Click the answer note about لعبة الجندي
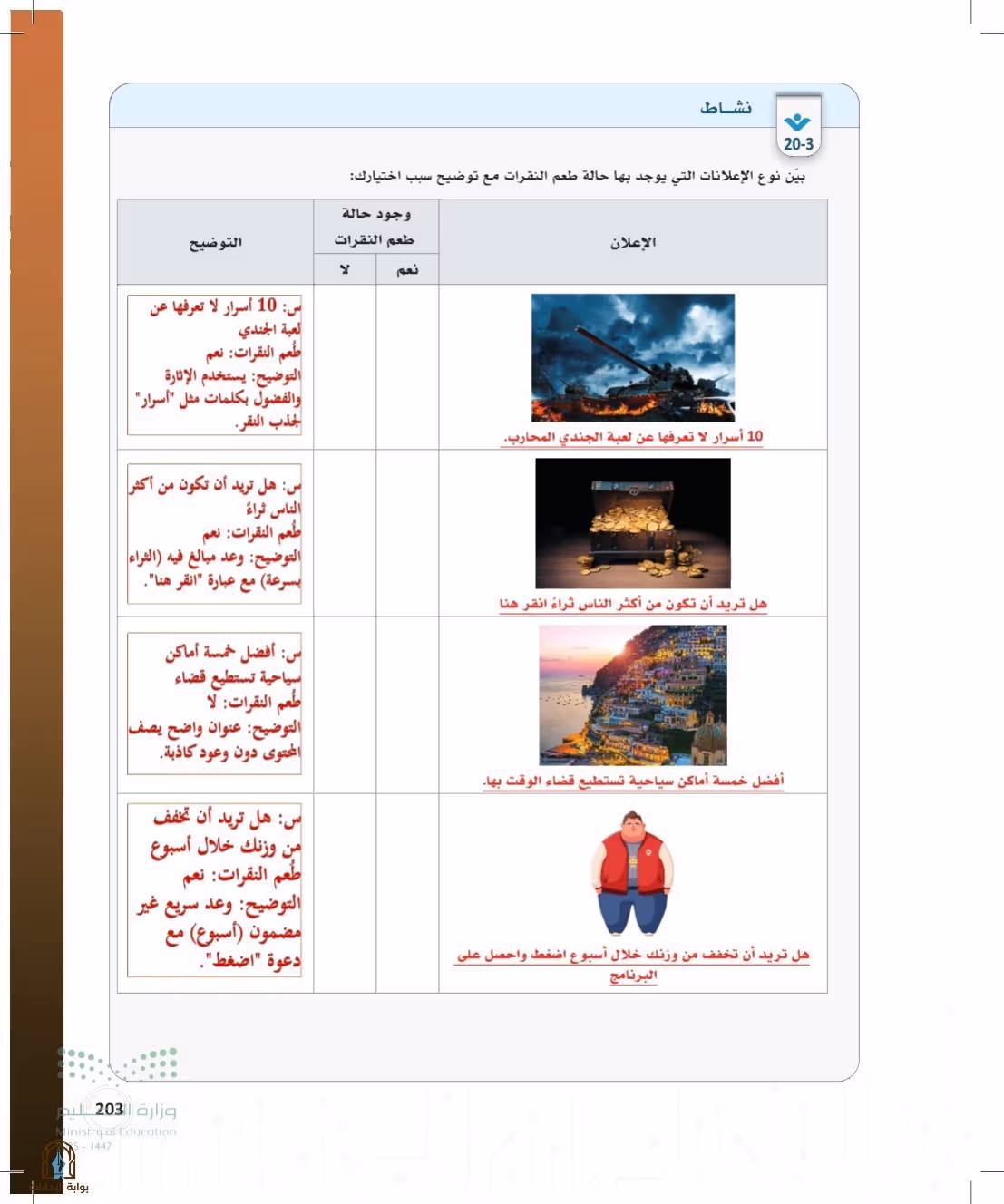The width and height of the screenshot is (1004, 1204). (x=214, y=364)
